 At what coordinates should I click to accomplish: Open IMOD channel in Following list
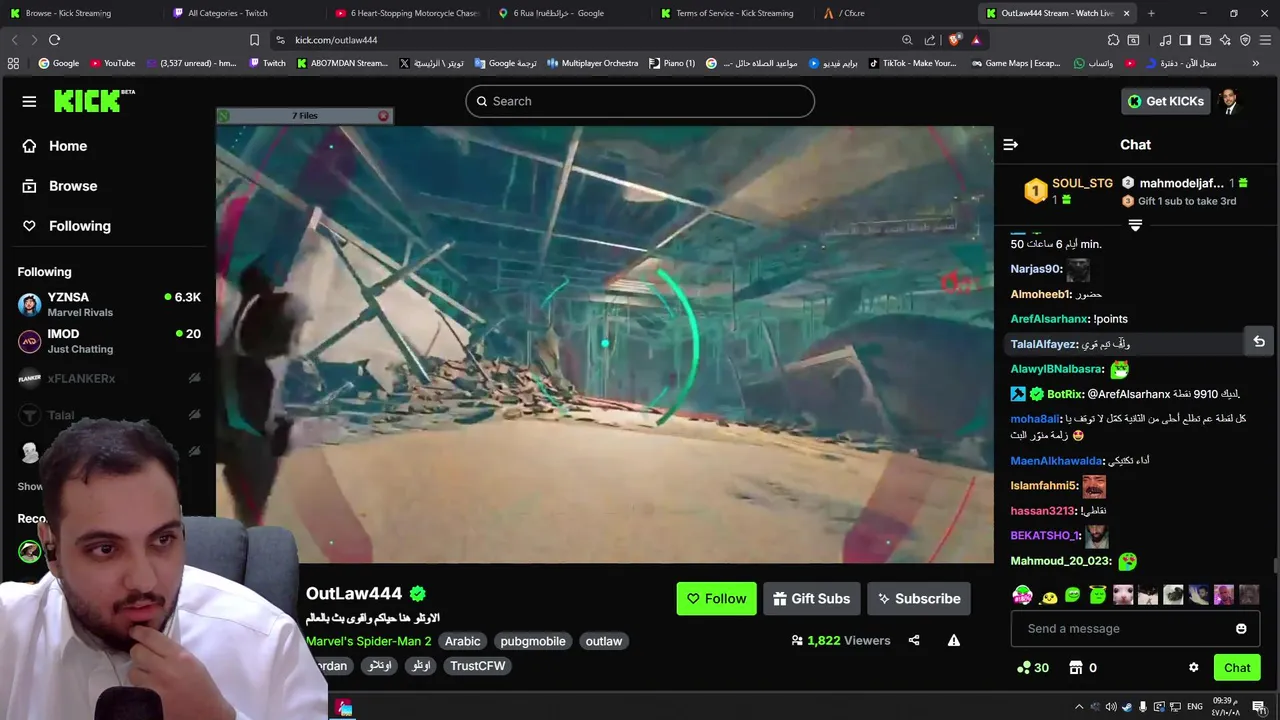(x=108, y=341)
